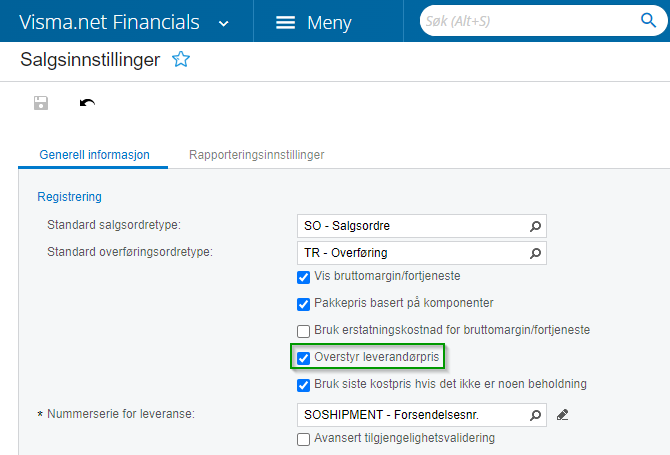
Task: Click the SOSHIPMENT number series field
Action: point(410,415)
